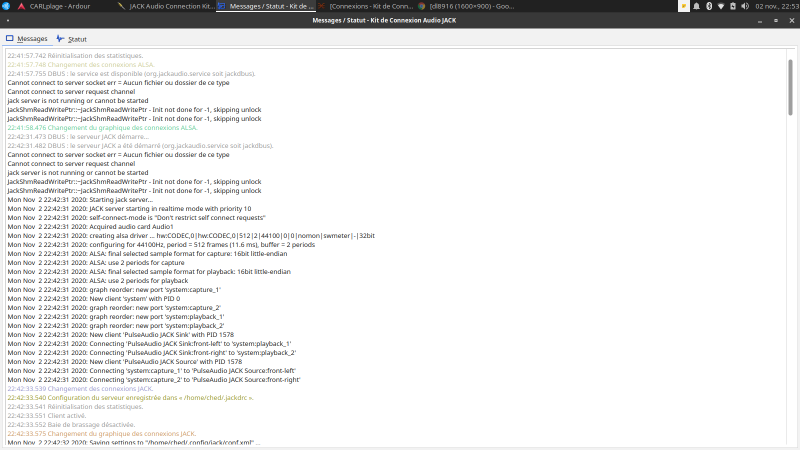Click the line 'Changement du graphique des connexions JACK.'
Viewport: 800px width, 450px height.
pyautogui.click(x=102, y=434)
